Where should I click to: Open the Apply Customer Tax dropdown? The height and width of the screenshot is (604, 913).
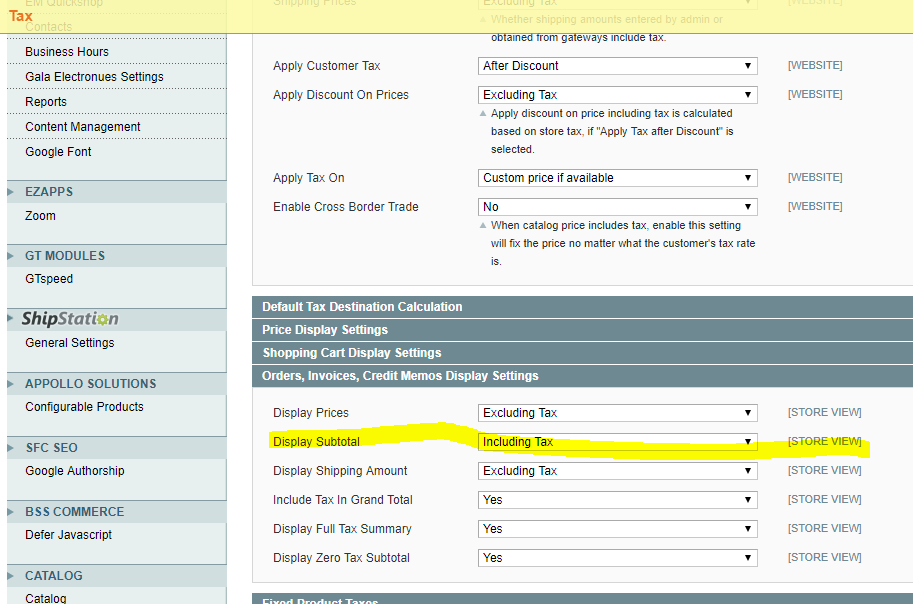[x=617, y=65]
